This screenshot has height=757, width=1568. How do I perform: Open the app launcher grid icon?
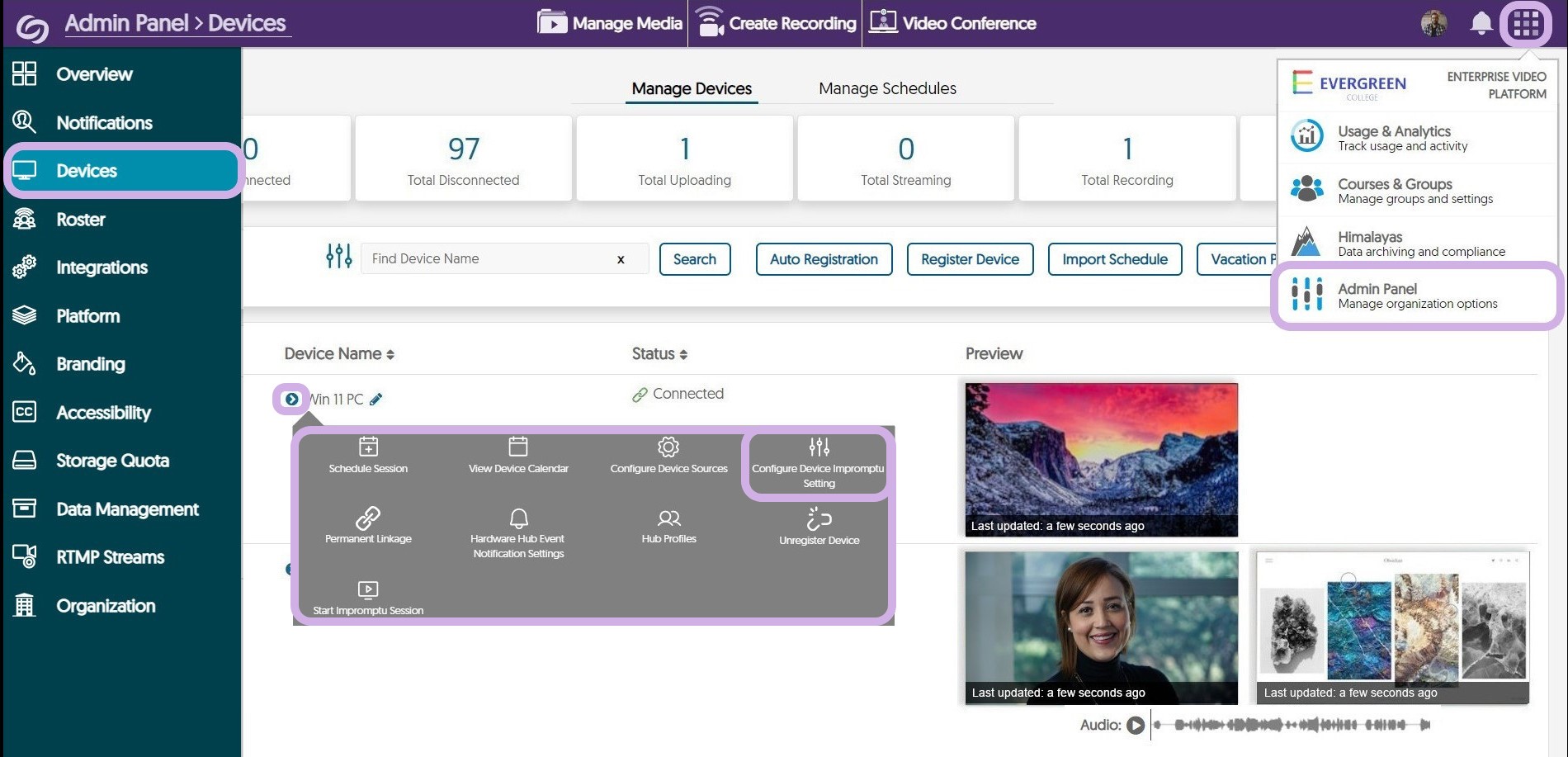coord(1525,24)
